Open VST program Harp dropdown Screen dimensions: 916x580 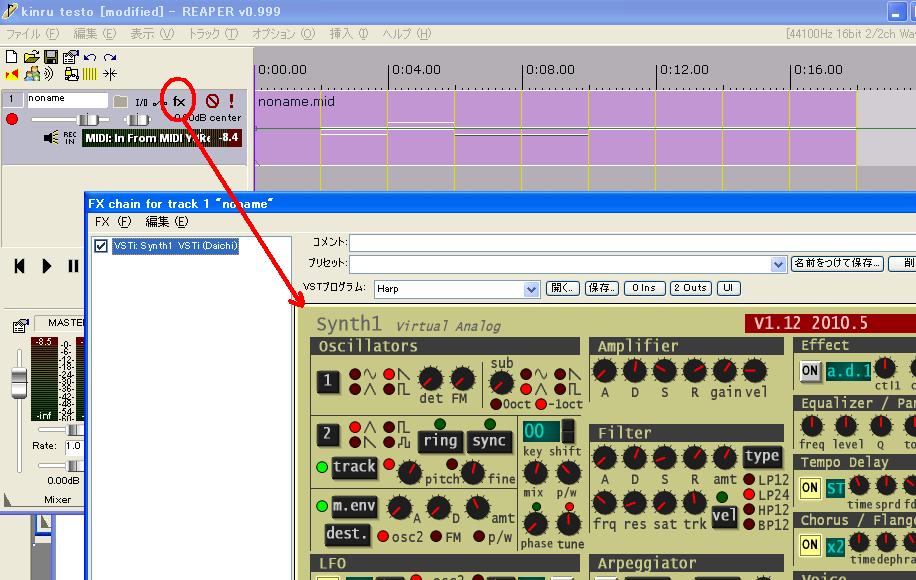(530, 289)
